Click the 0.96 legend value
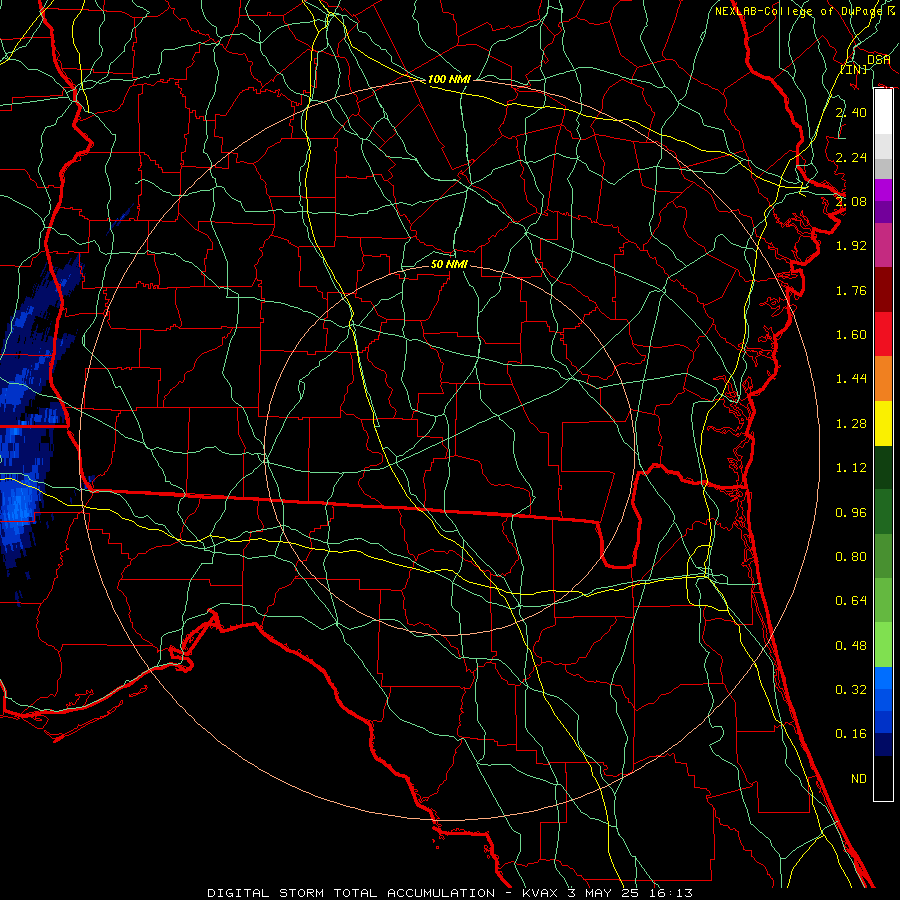Viewport: 900px width, 900px height. click(x=851, y=513)
